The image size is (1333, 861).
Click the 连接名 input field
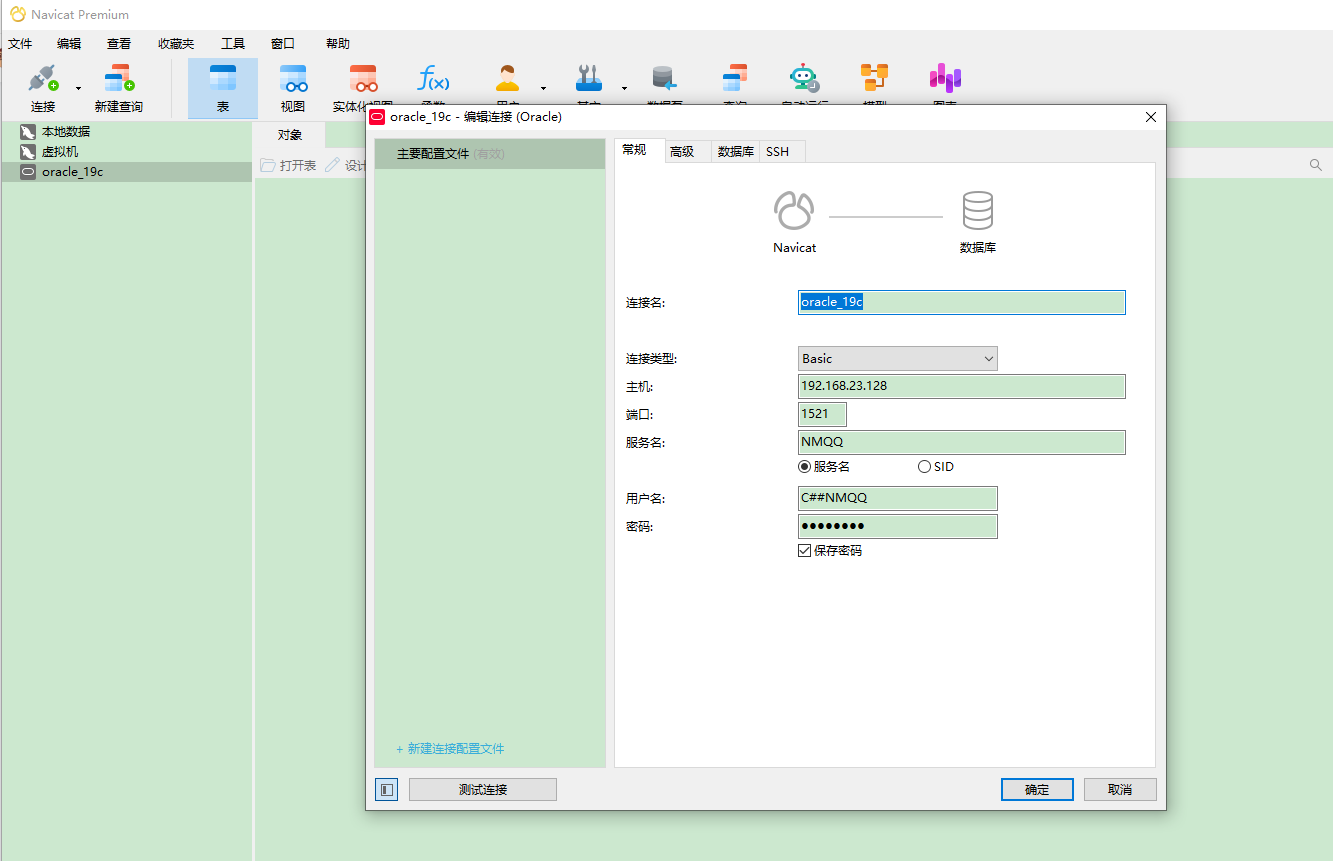[x=962, y=302]
